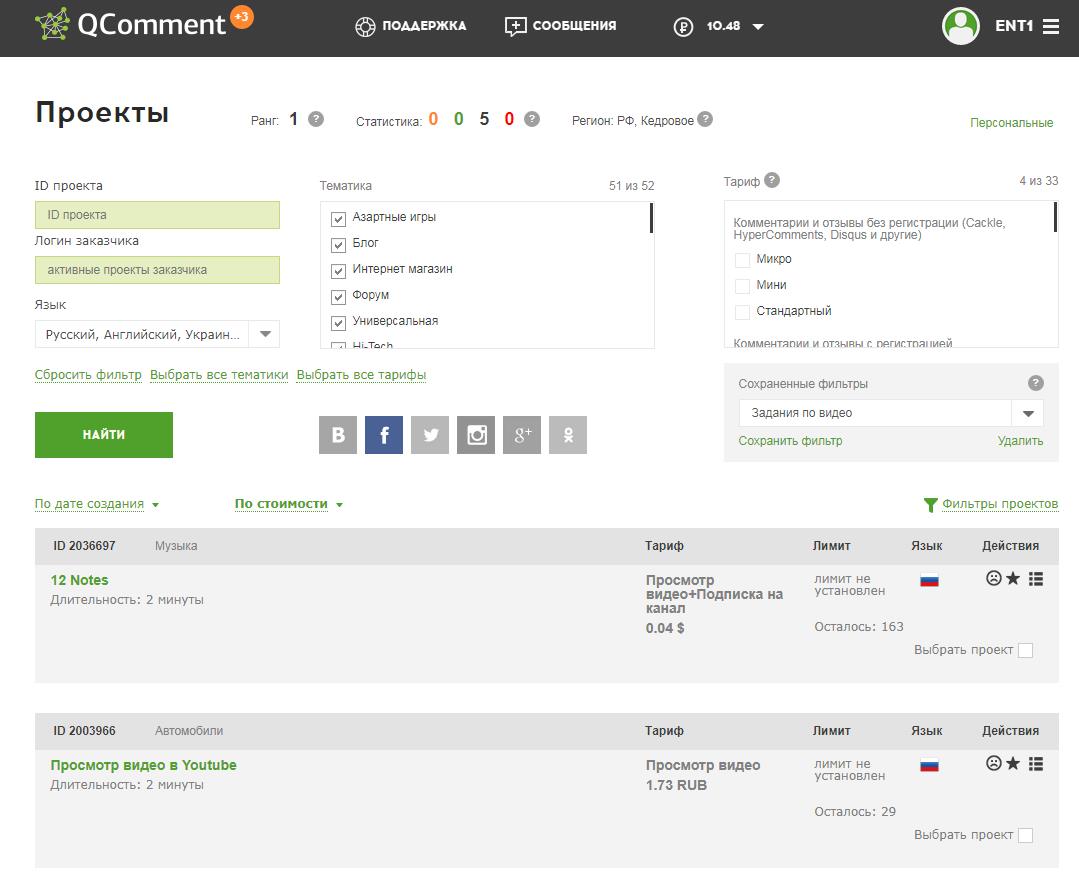Select the Odnoklassniki social filter icon
This screenshot has height=881, width=1079.
tap(568, 435)
